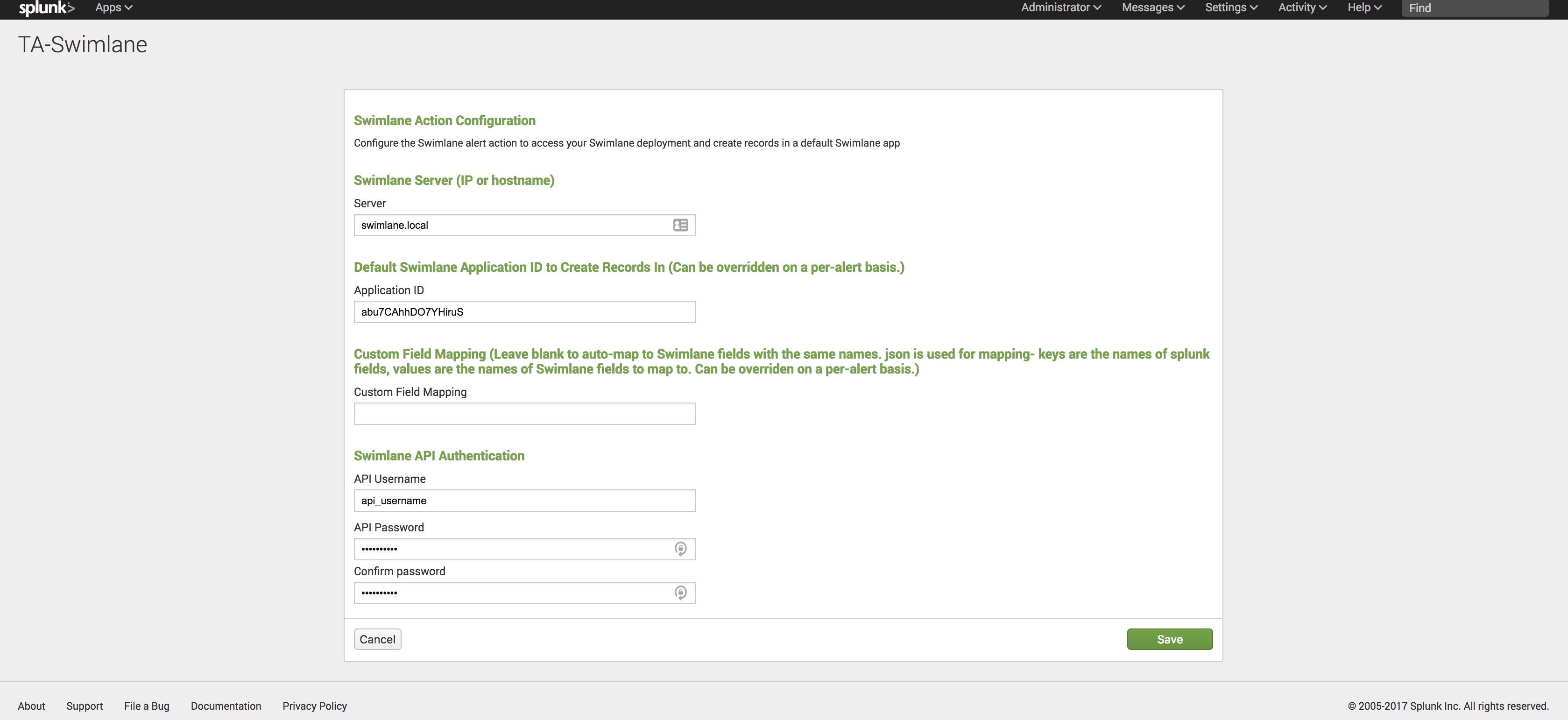Click the Swimlane Server (IP or hostname) heading
Viewport: 1568px width, 720px height.
(x=454, y=180)
